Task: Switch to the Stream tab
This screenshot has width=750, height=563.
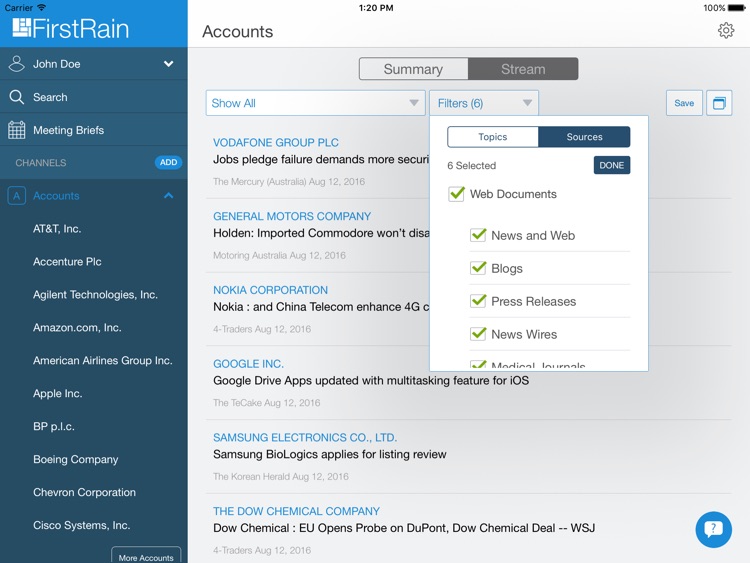Action: coord(523,69)
